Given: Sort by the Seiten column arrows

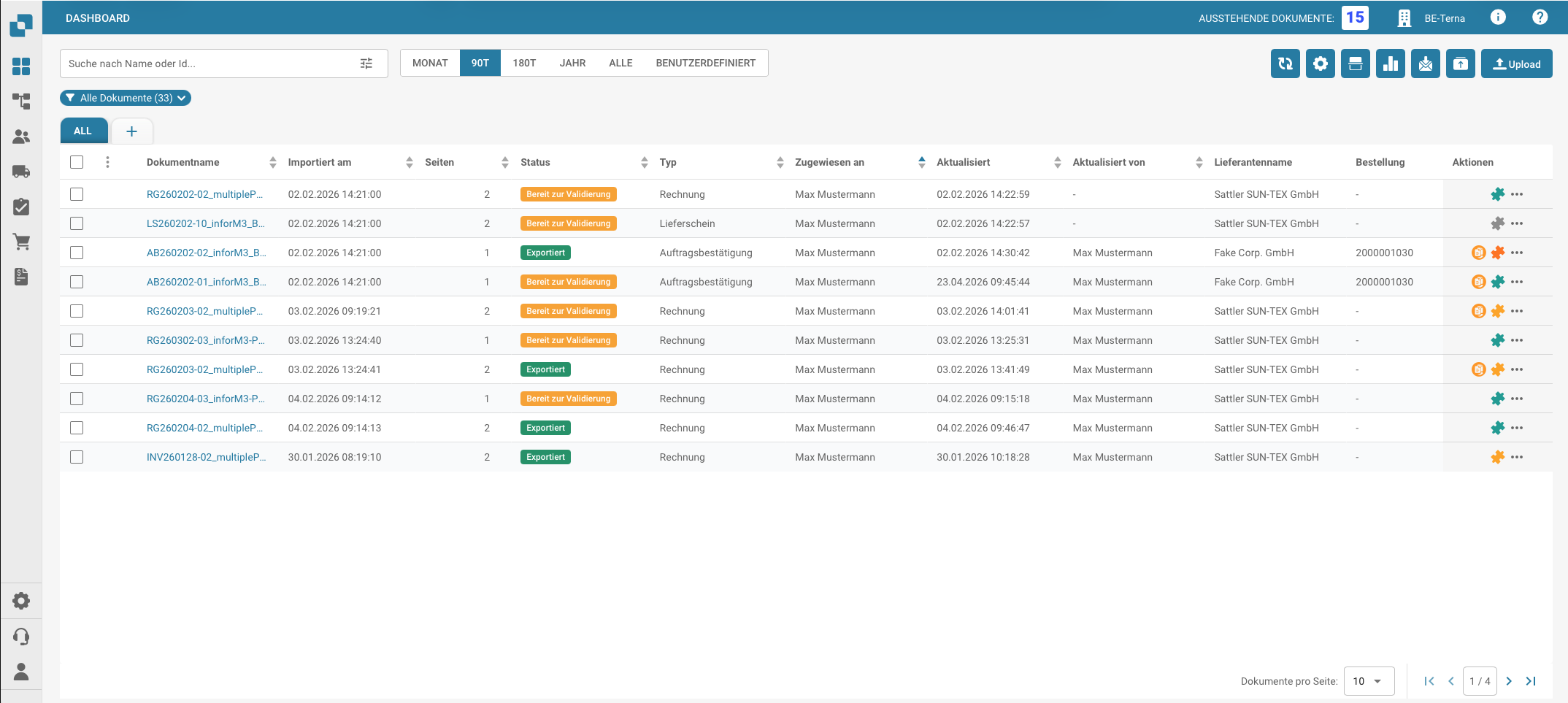Looking at the screenshot, I should pos(505,162).
